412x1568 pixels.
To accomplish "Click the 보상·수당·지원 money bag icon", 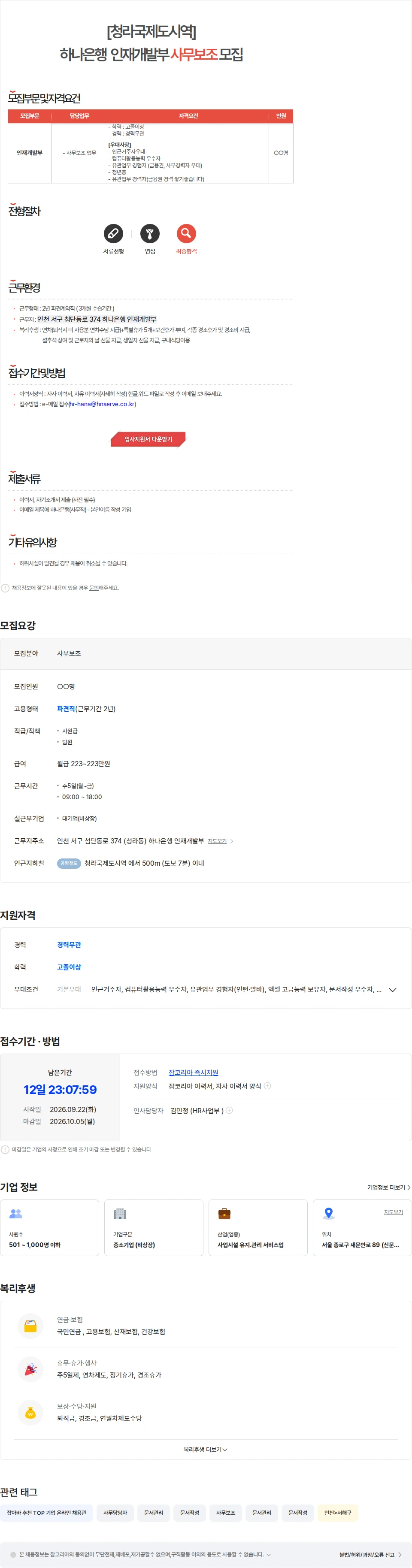I will coord(30,1412).
